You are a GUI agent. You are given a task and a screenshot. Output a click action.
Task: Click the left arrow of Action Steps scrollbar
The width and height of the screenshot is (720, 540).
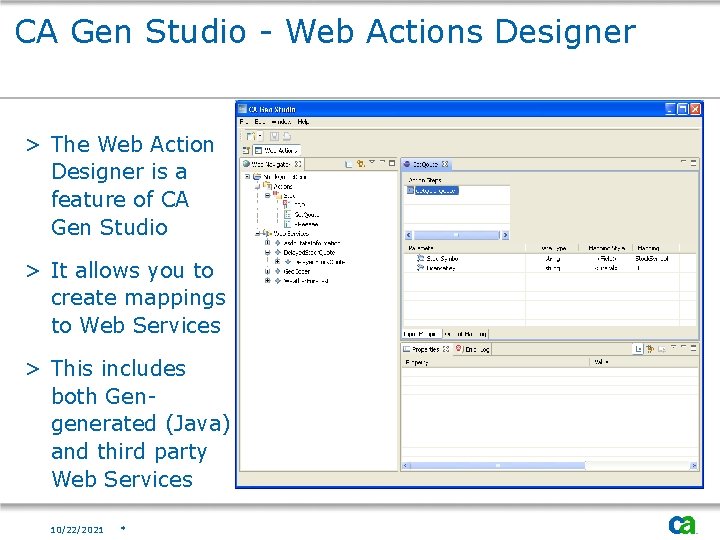(409, 235)
